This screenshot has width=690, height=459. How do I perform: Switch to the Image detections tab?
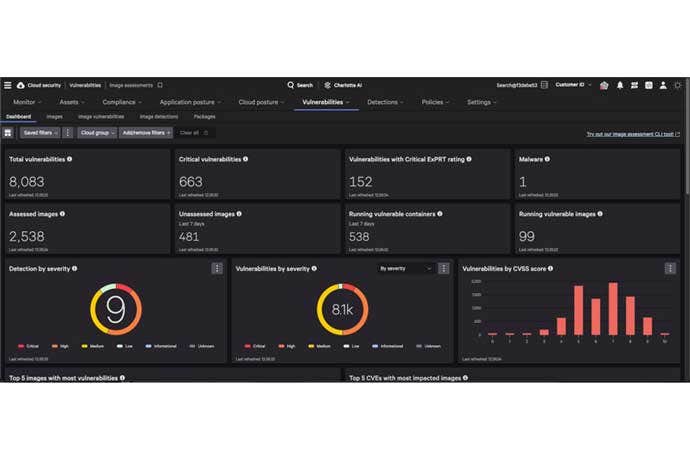pos(158,117)
